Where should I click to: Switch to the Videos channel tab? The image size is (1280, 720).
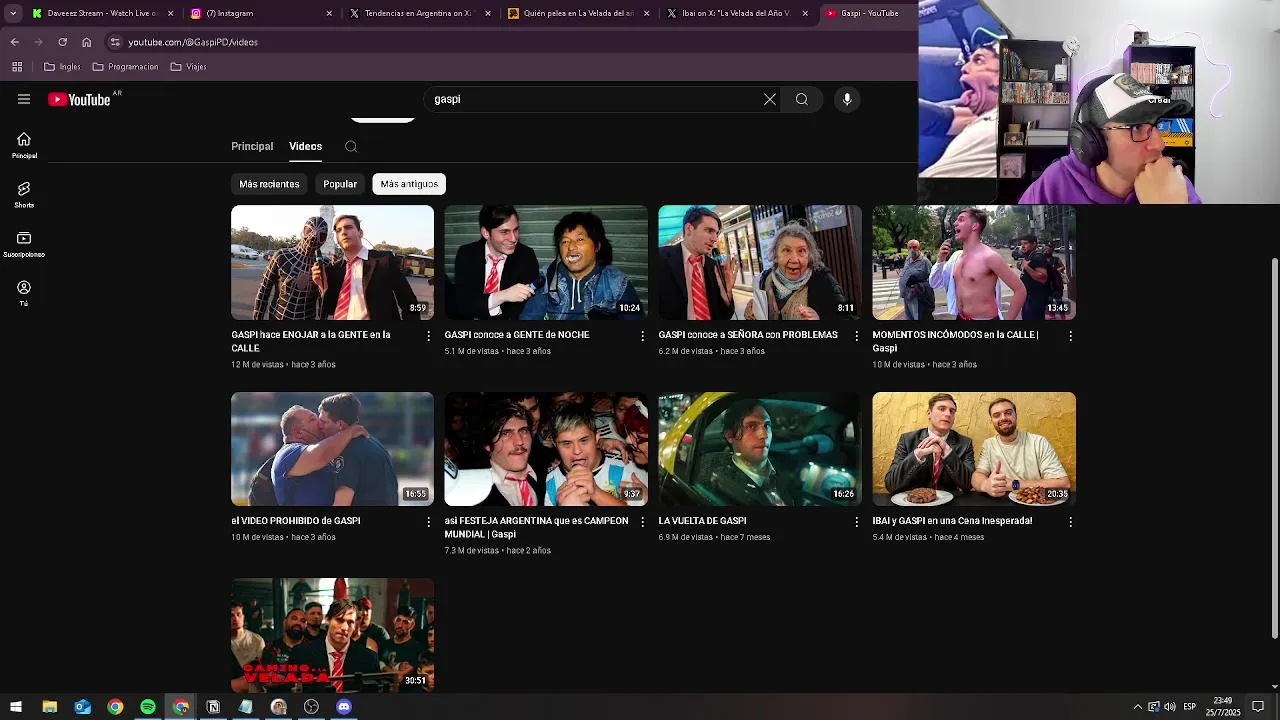pos(306,146)
